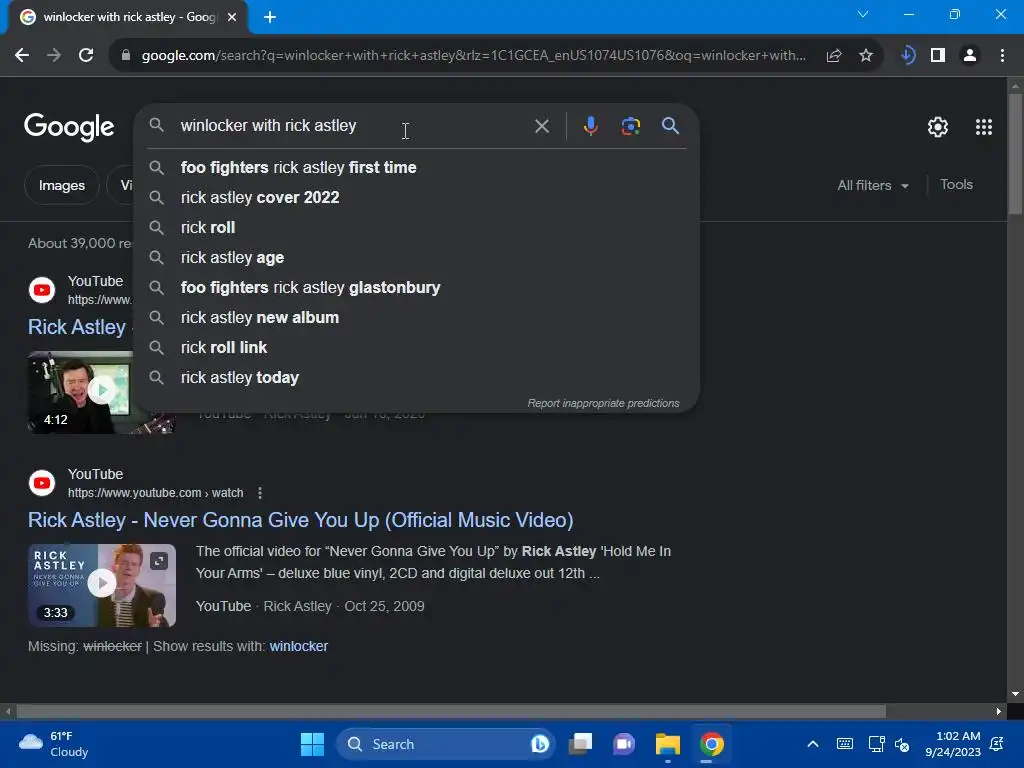This screenshot has width=1024, height=768.
Task: Play the 3:33 Never Gonna Give You Up thumbnail
Action: click(102, 585)
